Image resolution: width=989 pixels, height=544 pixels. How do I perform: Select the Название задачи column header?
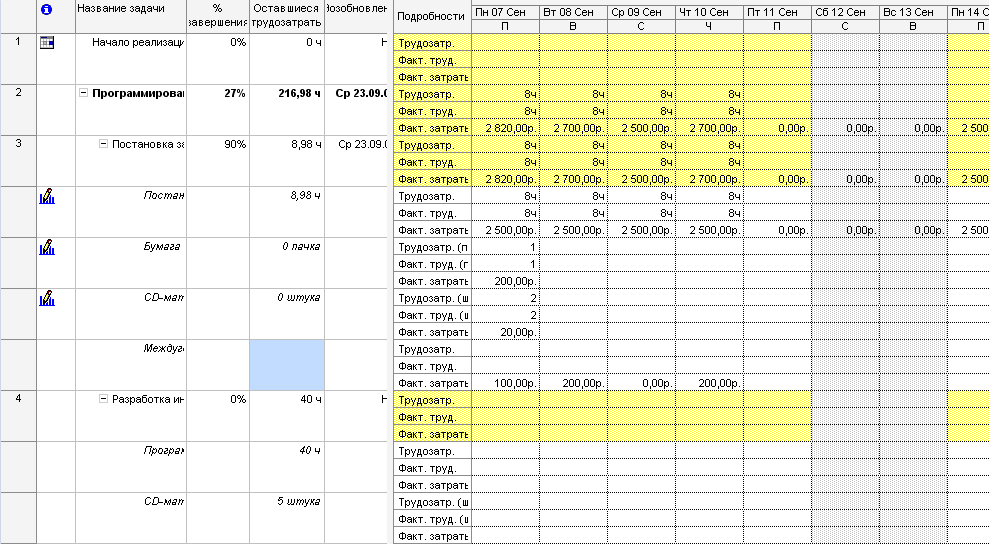click(x=131, y=16)
